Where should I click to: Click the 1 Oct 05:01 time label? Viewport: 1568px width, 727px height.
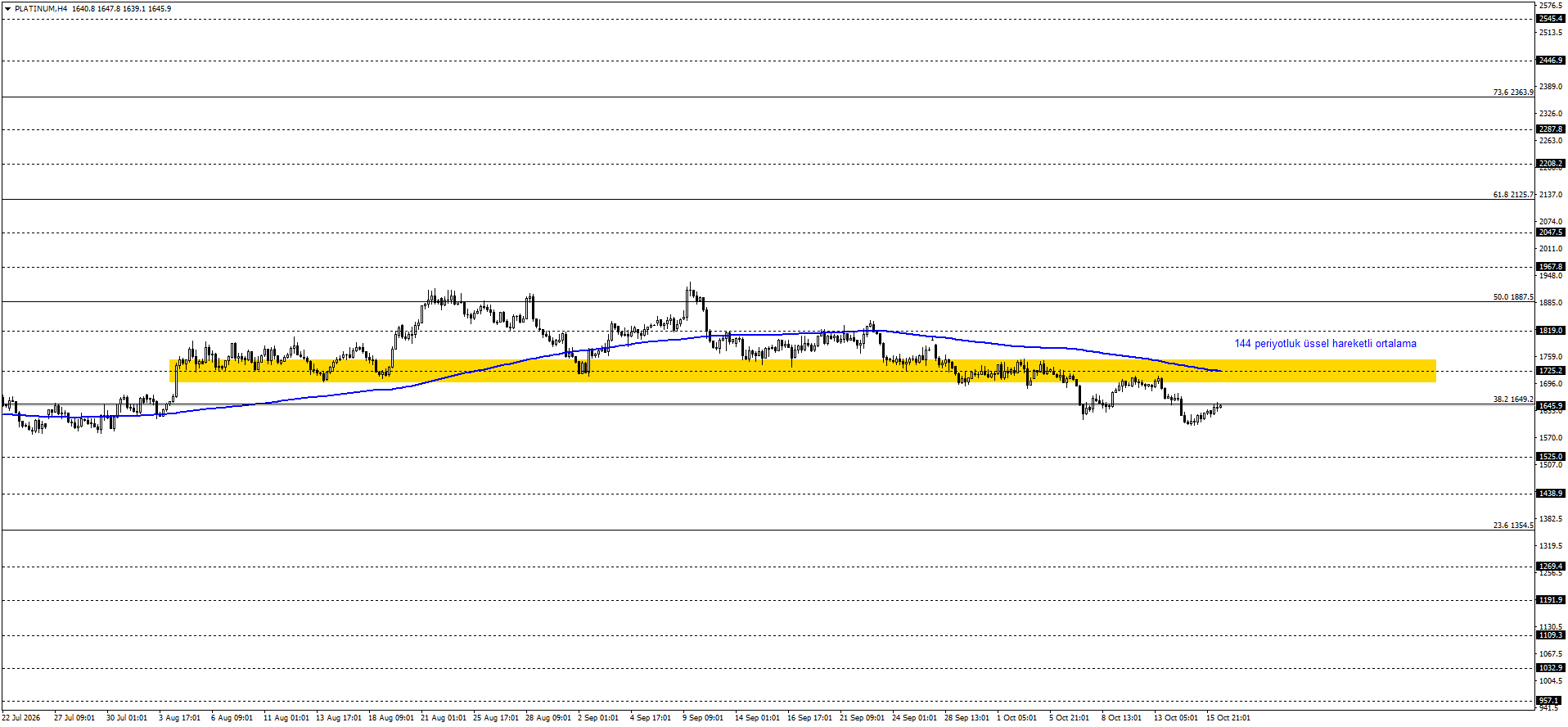pos(1016,718)
